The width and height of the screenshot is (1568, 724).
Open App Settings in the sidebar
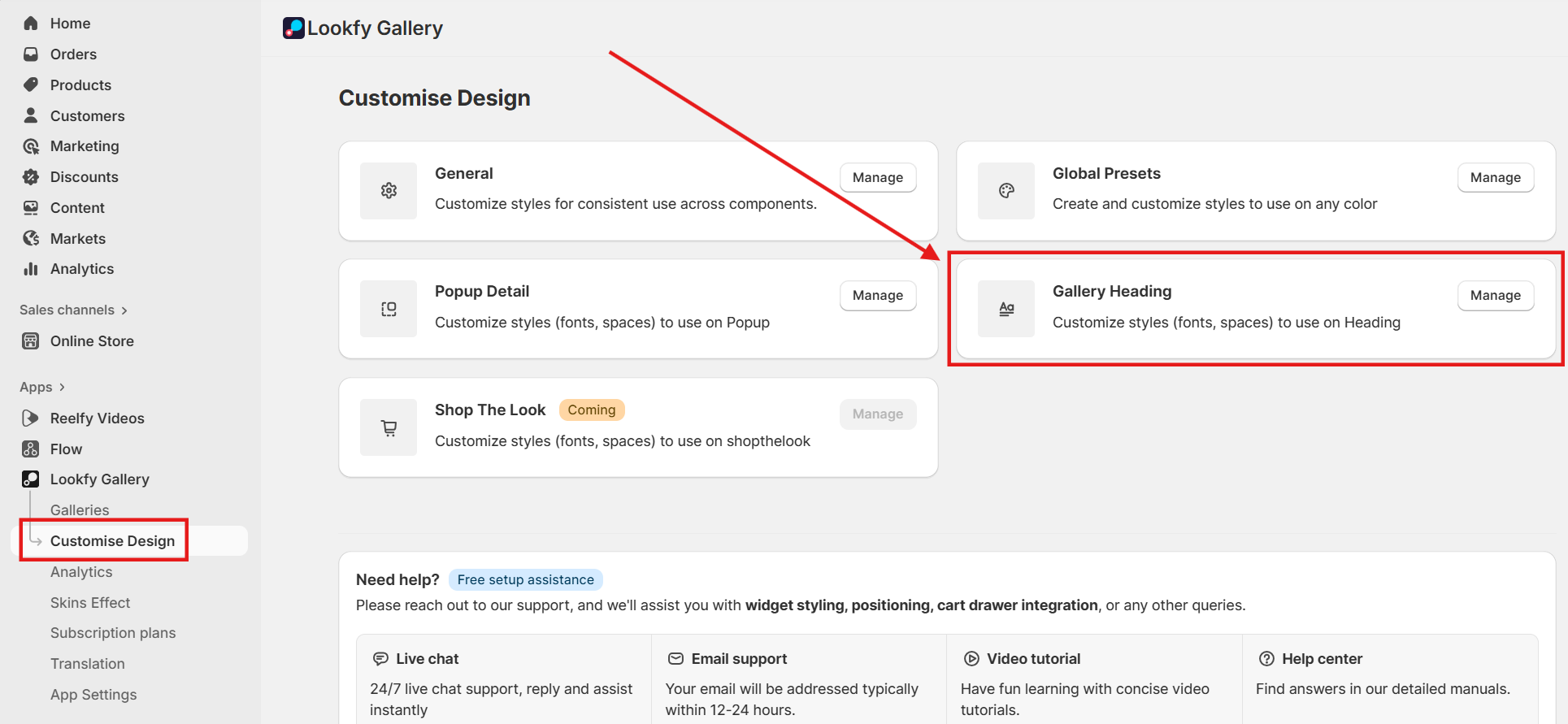[x=93, y=695]
